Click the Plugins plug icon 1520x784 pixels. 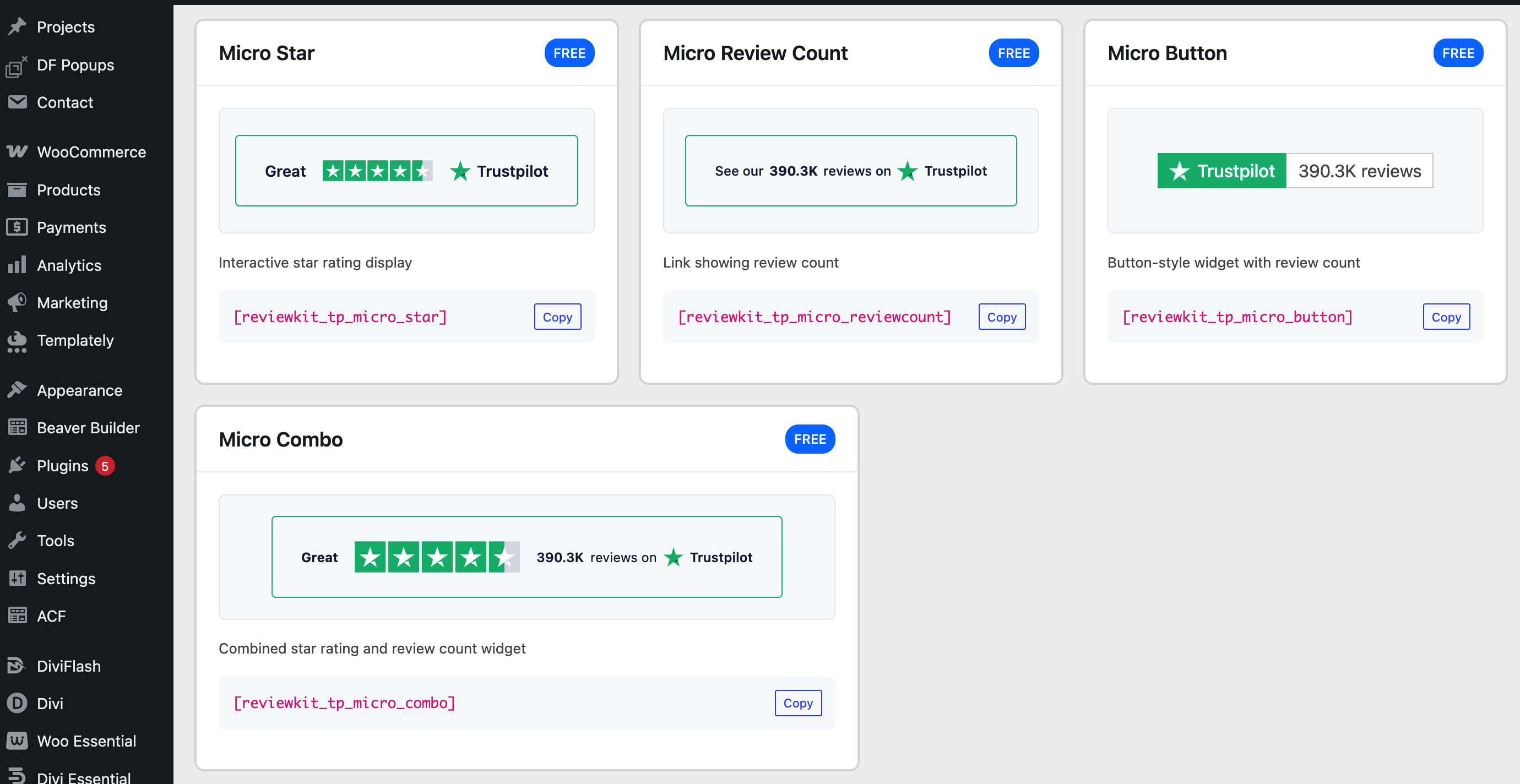[x=17, y=465]
